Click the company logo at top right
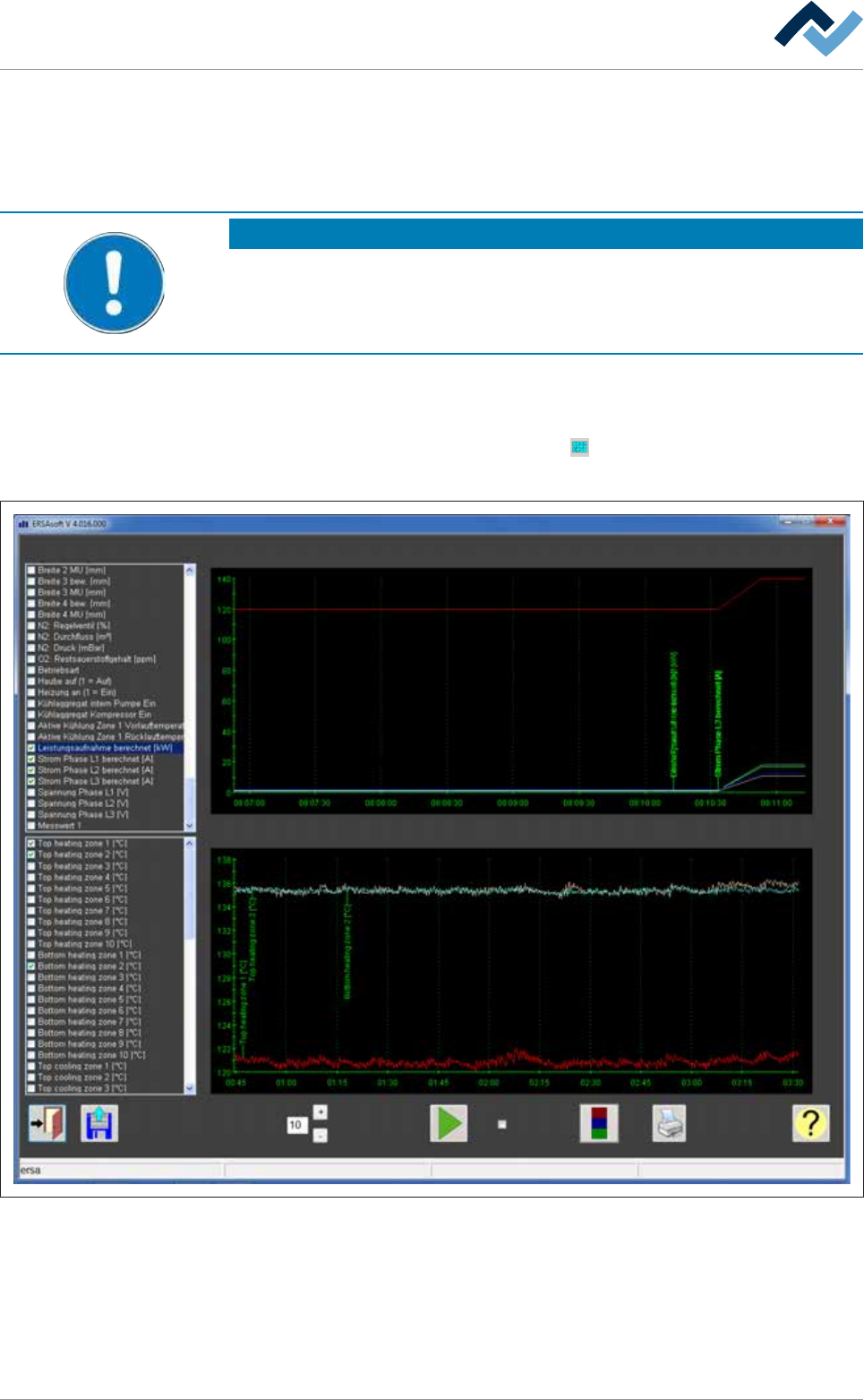Image resolution: width=864 pixels, height=1400 pixels. tap(818, 30)
